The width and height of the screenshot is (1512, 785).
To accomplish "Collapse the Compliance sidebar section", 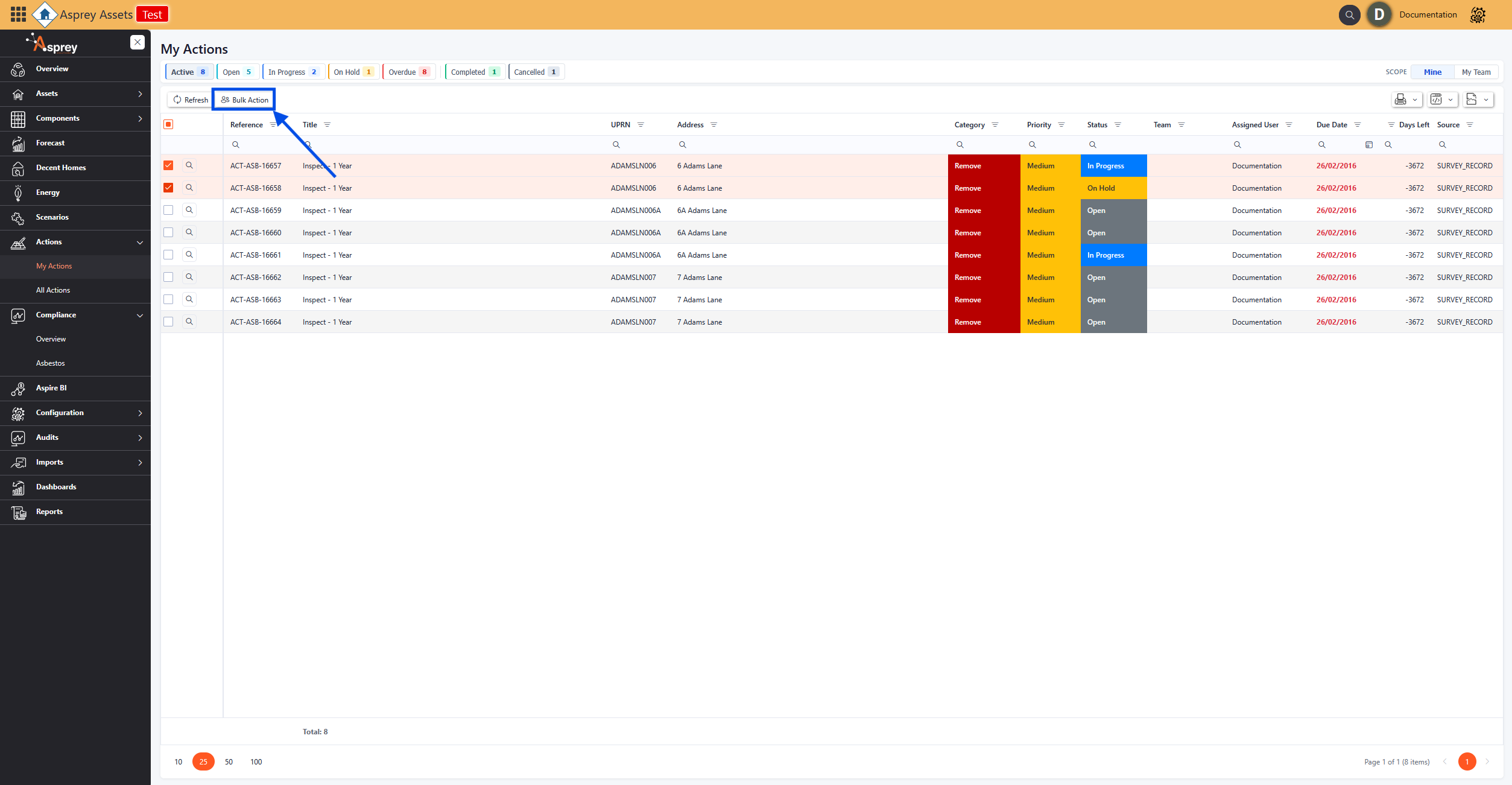I will (x=140, y=315).
